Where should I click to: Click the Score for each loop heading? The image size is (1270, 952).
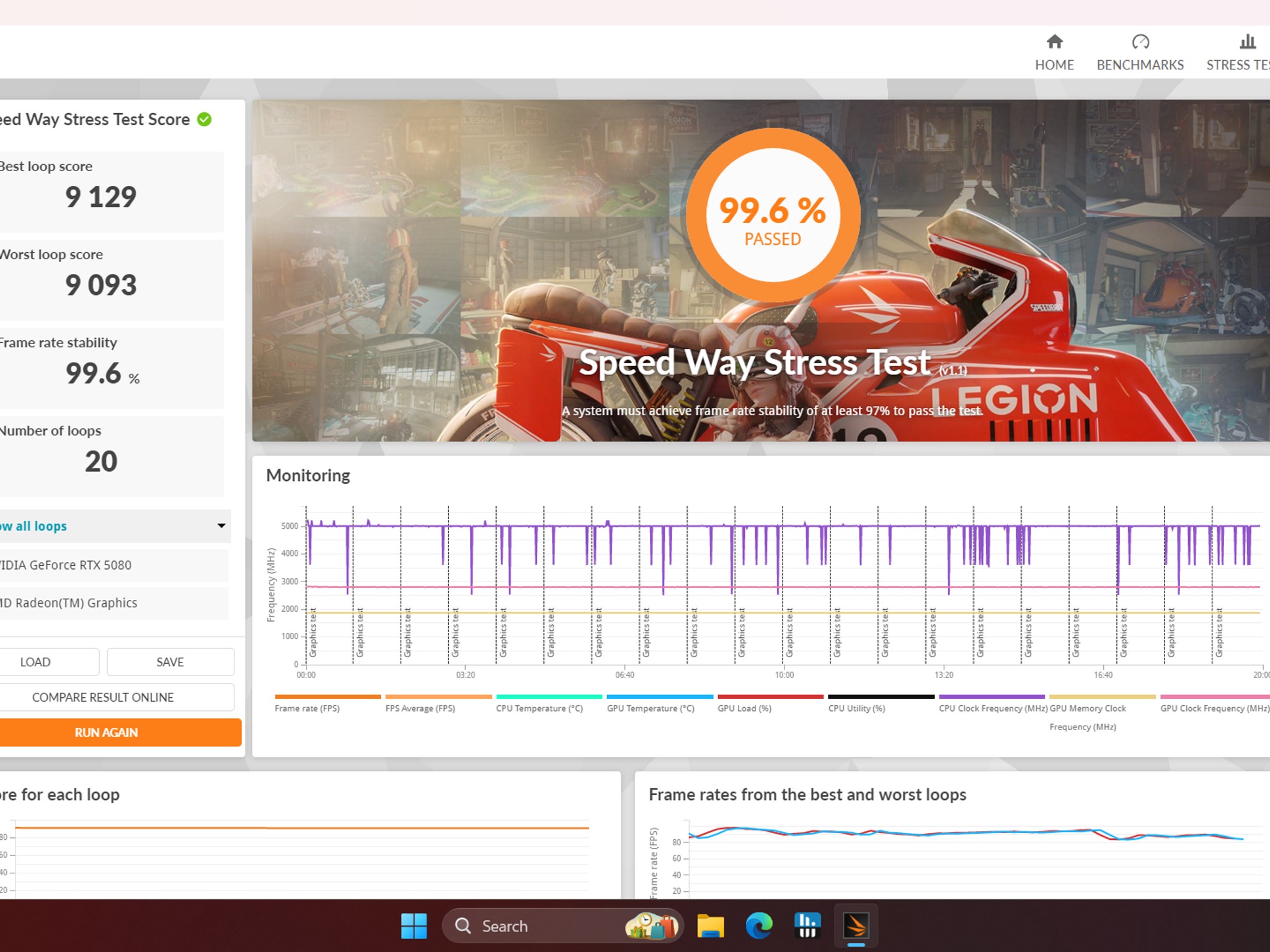coord(60,795)
